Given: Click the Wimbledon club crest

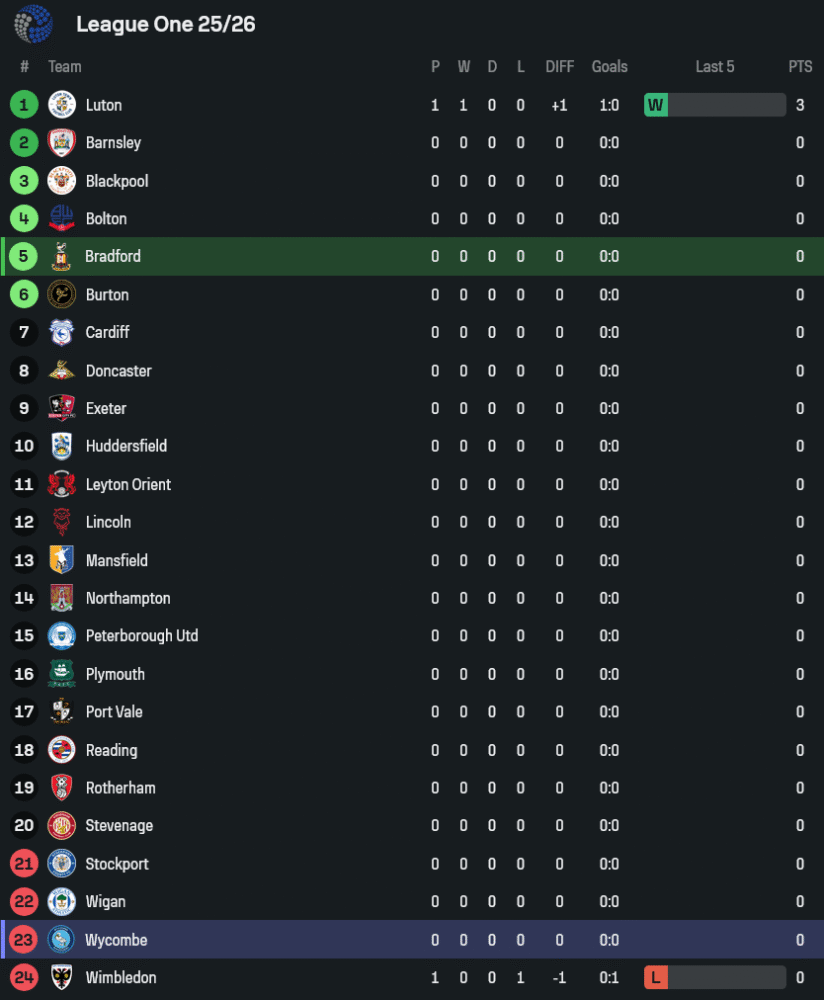Looking at the screenshot, I should coord(62,978).
